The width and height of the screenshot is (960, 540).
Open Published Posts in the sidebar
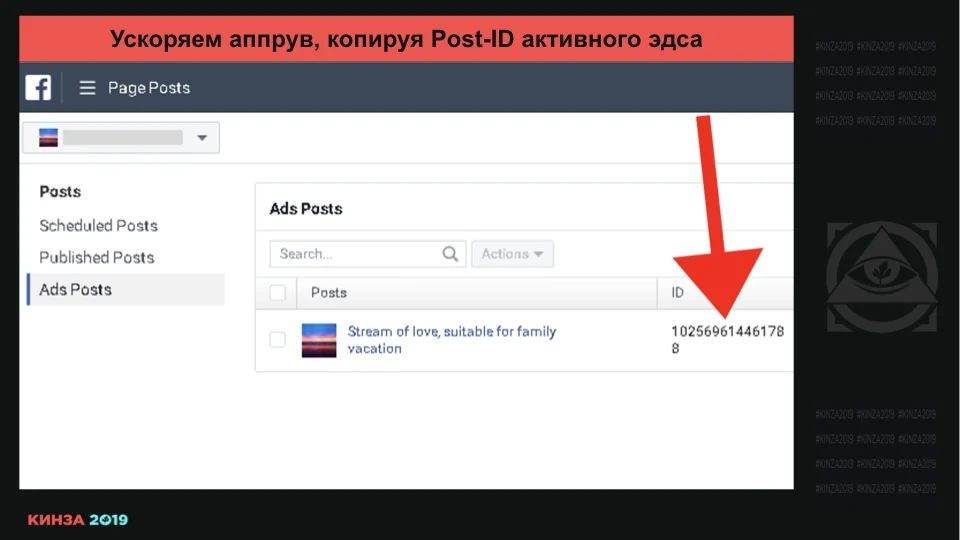click(x=97, y=258)
